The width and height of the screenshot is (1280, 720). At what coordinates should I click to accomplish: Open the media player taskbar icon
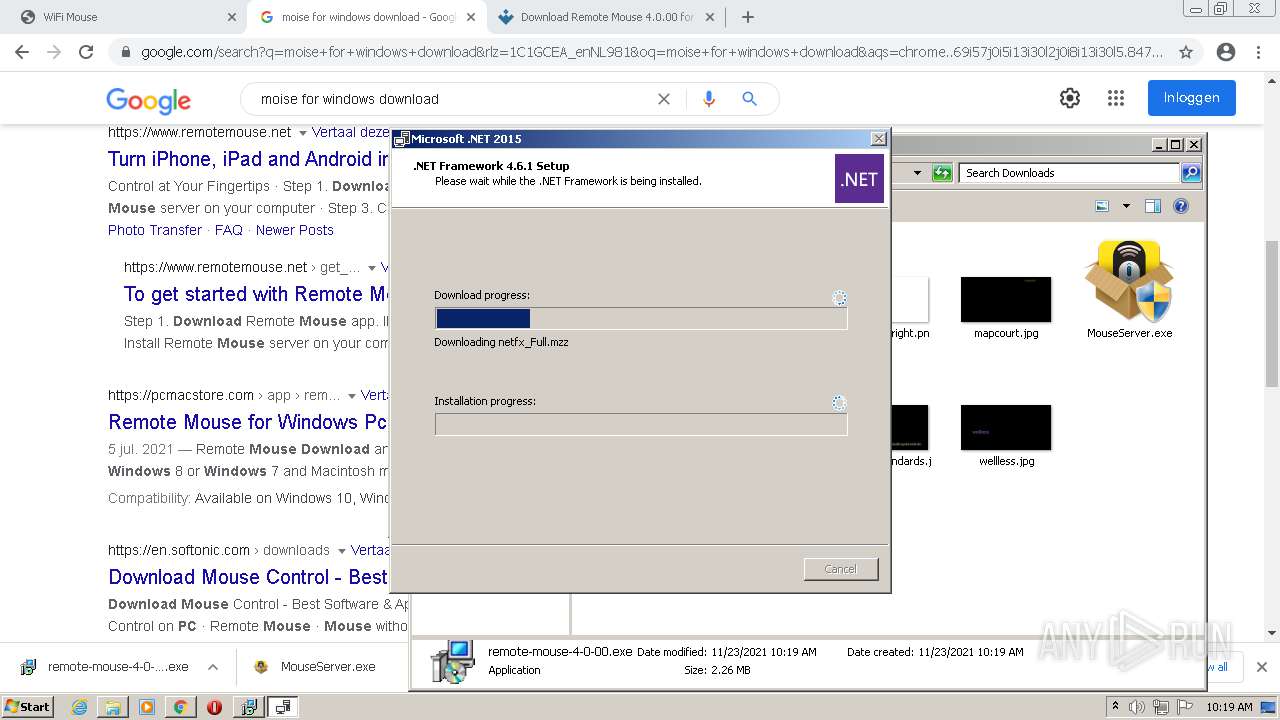(147, 707)
